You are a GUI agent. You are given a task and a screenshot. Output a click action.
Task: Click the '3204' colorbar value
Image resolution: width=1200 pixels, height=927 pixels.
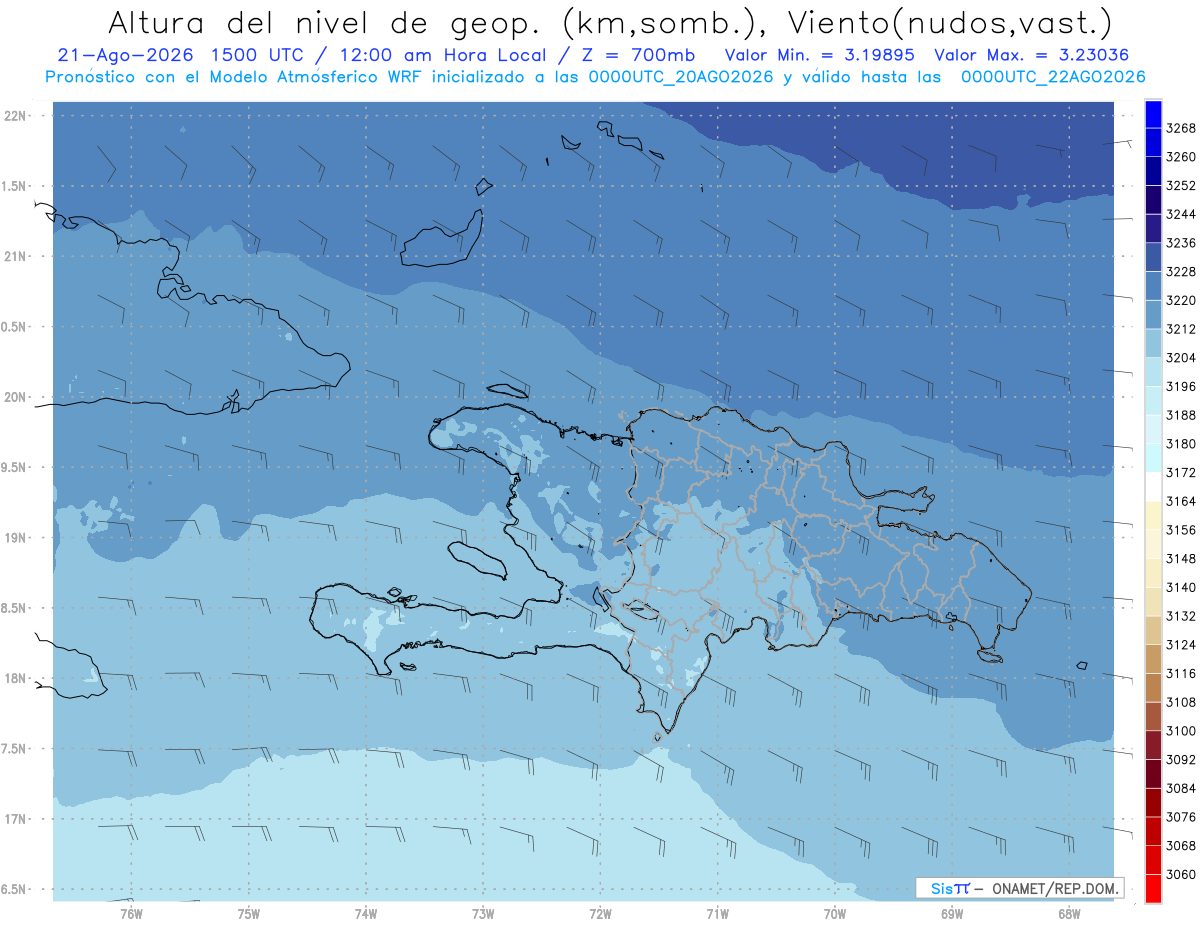click(1181, 358)
